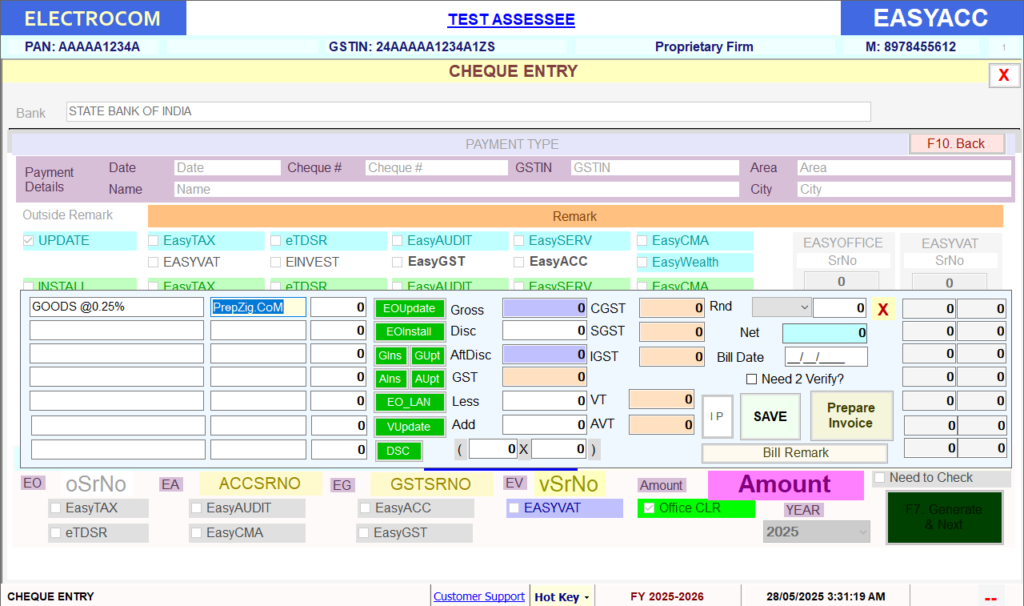The image size is (1024, 606).
Task: Click DSC green button
Action: (398, 451)
